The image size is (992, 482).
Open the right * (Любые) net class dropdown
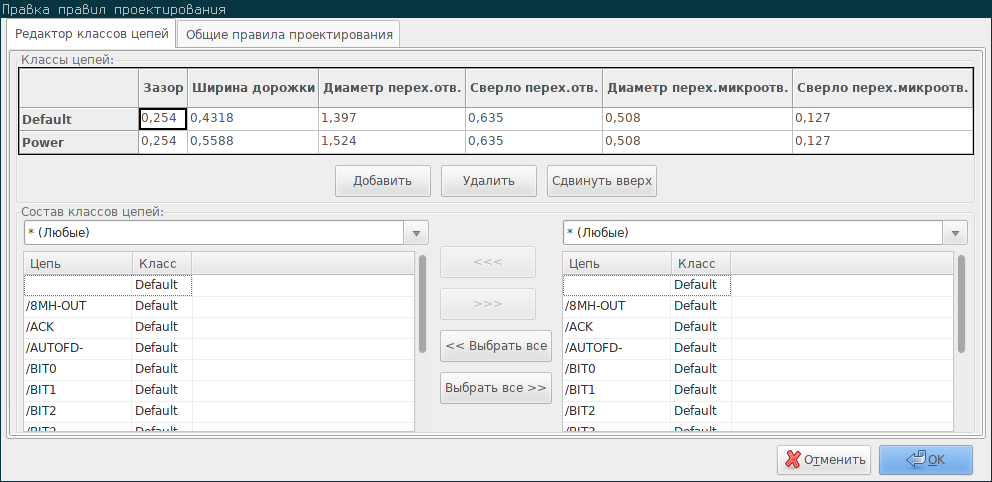point(765,233)
